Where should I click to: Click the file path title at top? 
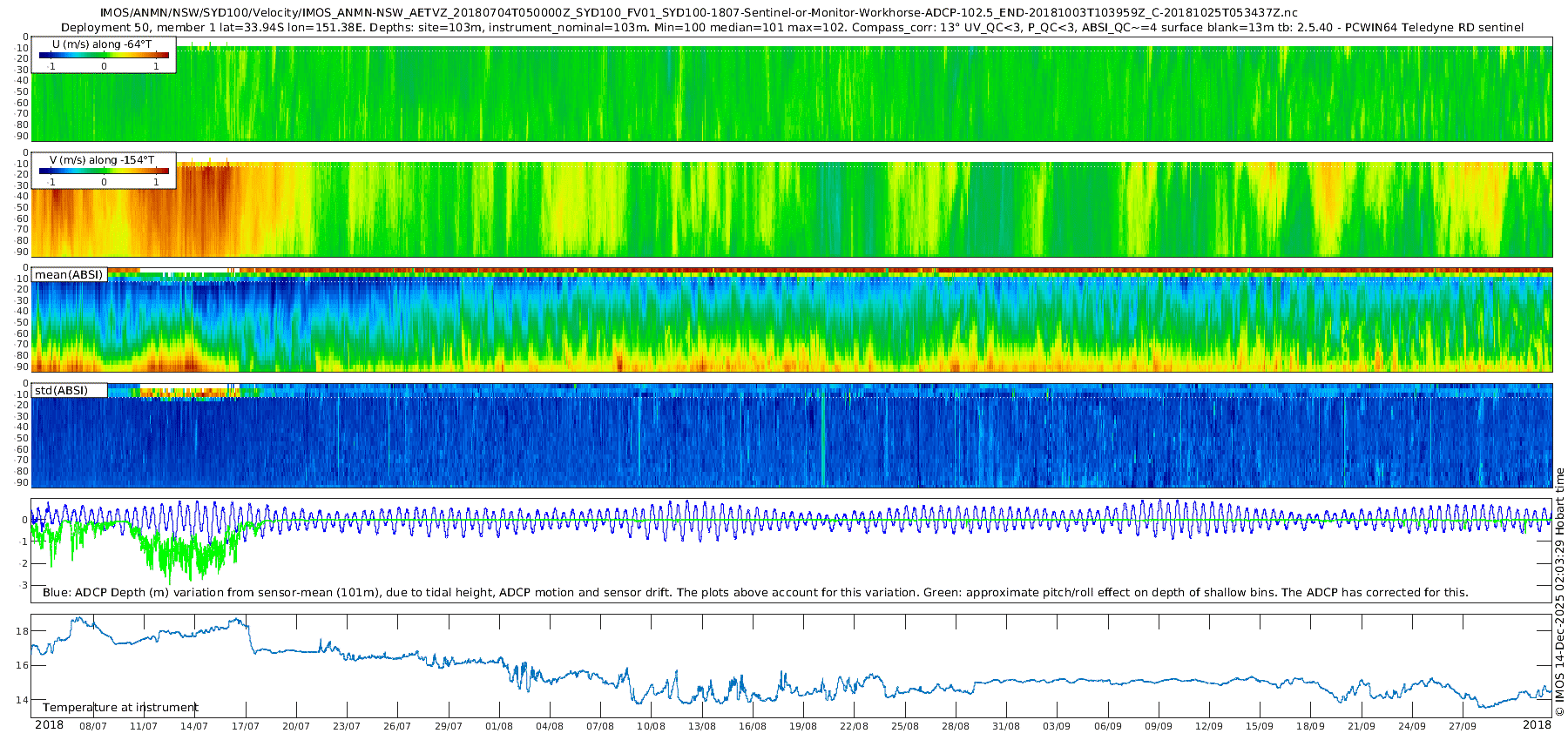[698, 13]
